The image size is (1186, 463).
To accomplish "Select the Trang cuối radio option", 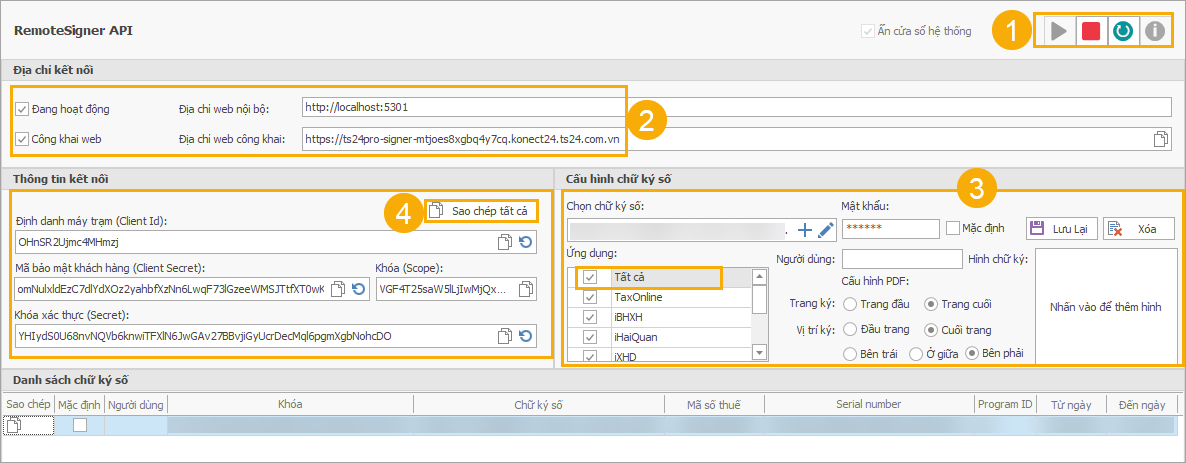I will [932, 304].
